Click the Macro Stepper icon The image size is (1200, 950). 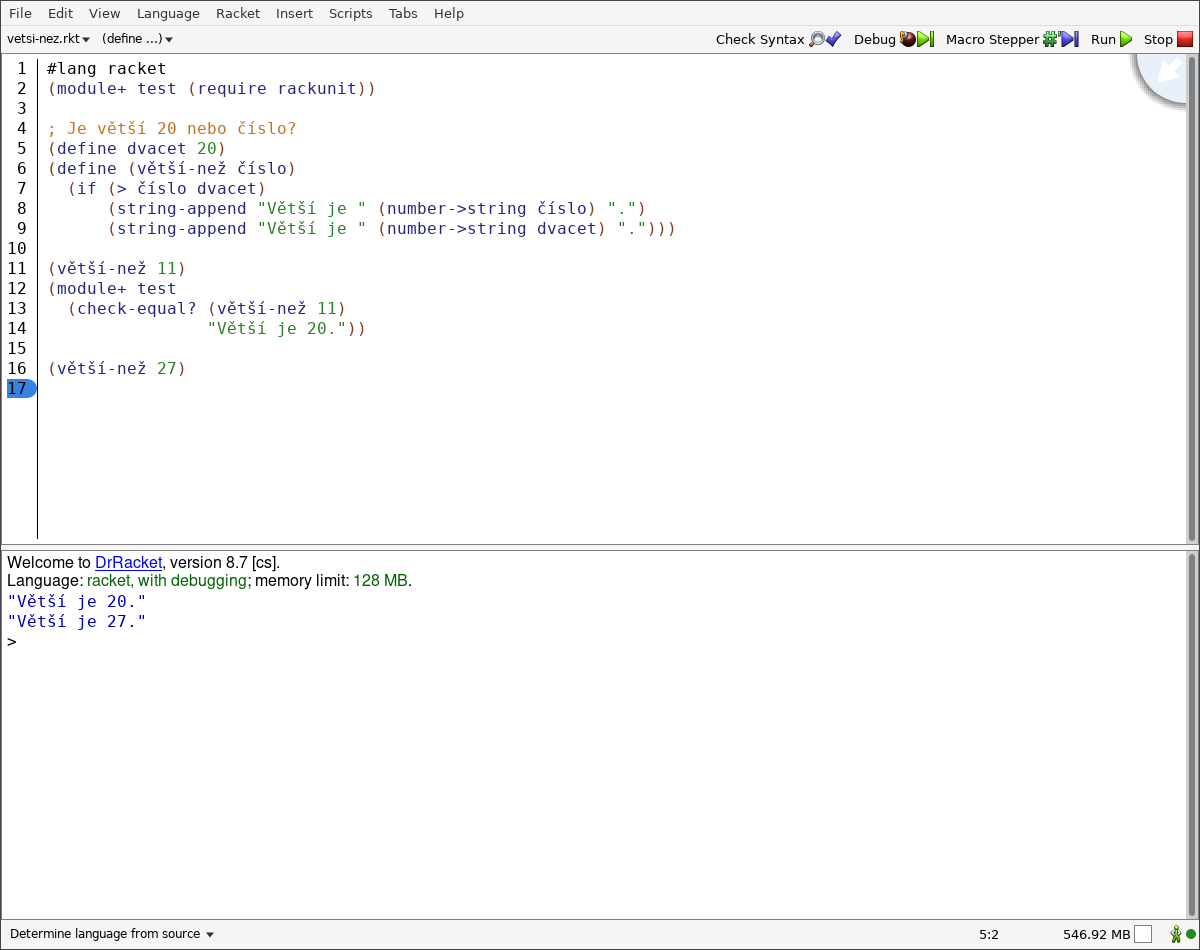[x=1060, y=39]
